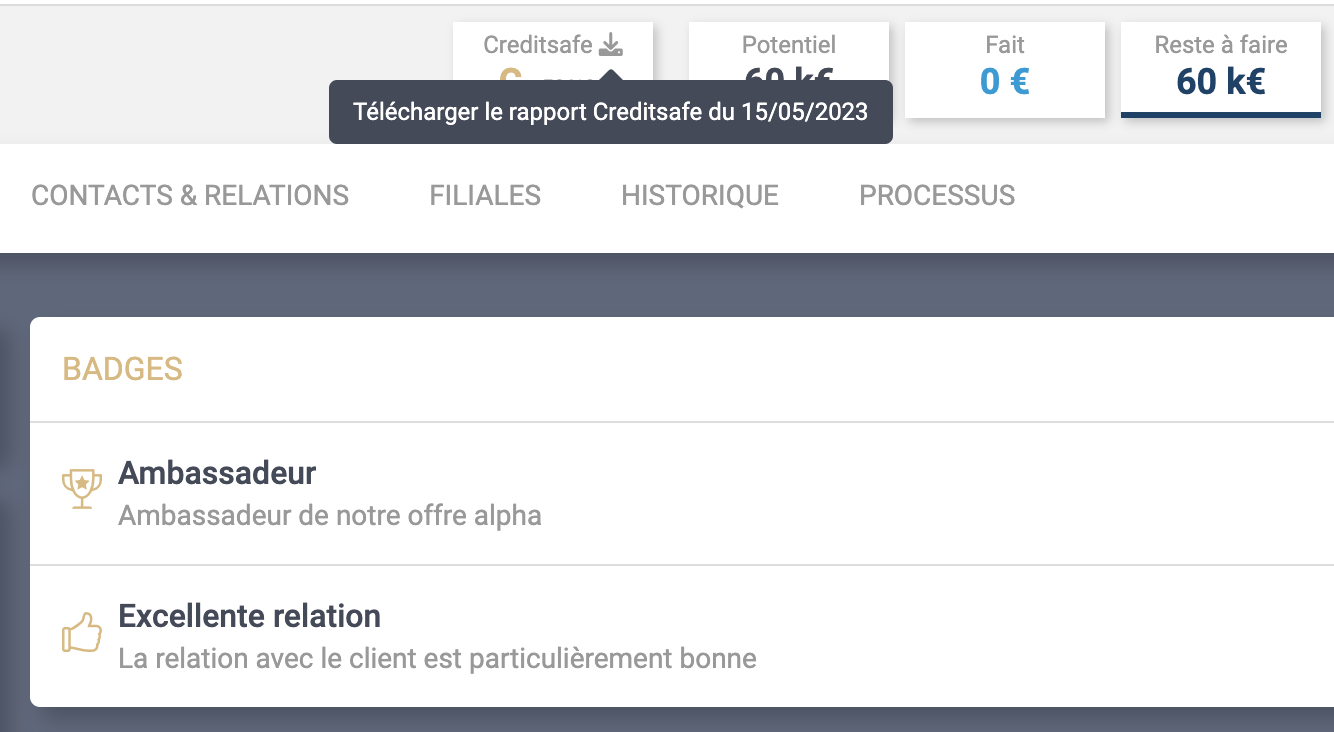
Task: Click the Badges section heading
Action: coord(123,369)
